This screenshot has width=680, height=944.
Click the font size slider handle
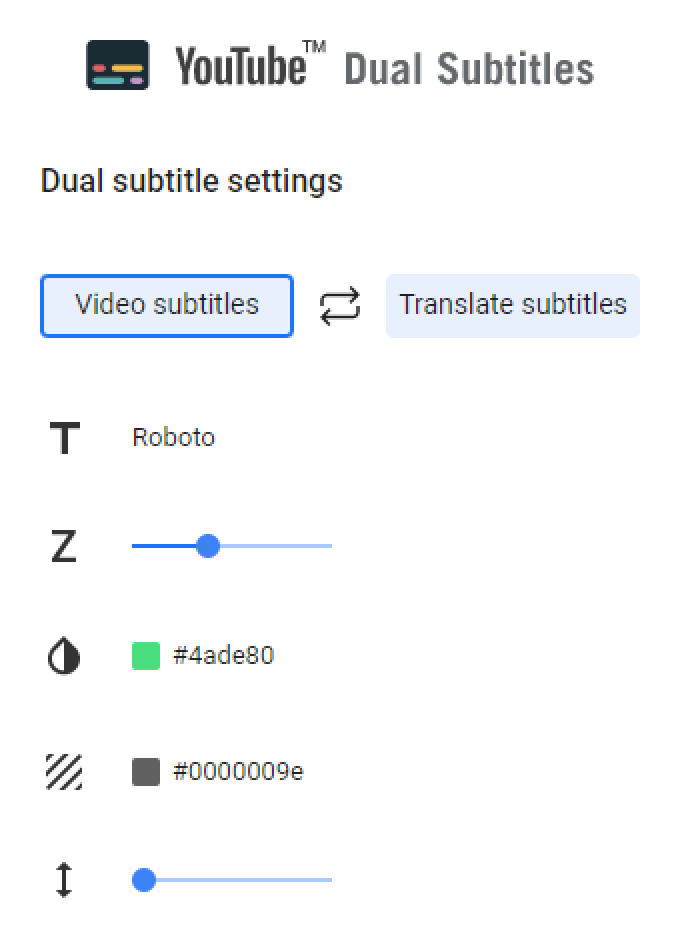click(207, 546)
